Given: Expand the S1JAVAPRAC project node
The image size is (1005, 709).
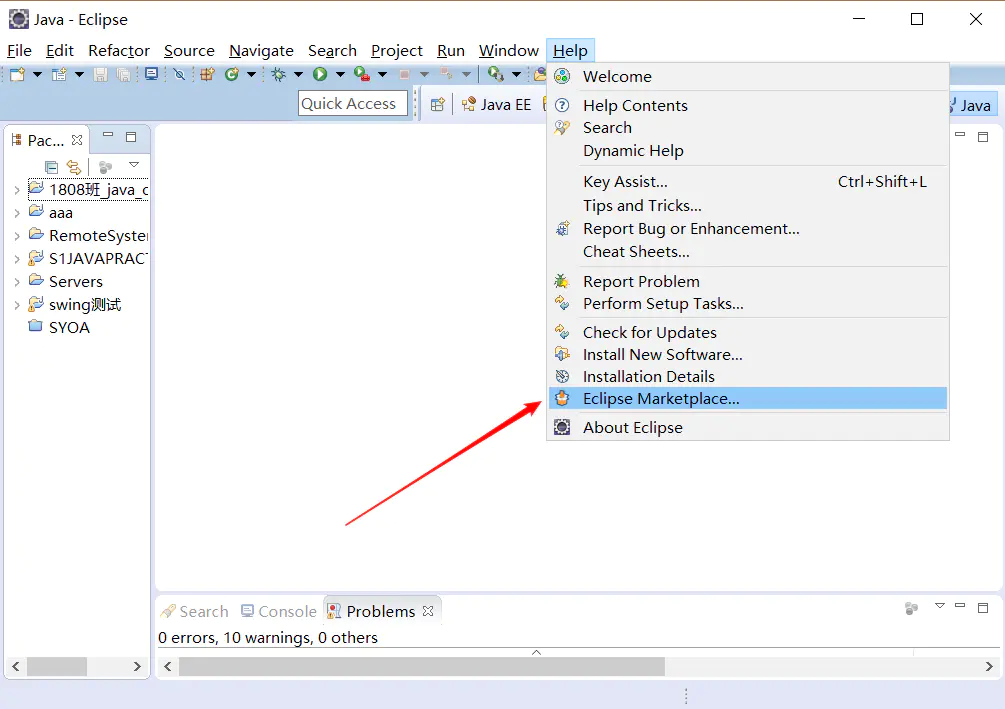Looking at the screenshot, I should point(17,259).
